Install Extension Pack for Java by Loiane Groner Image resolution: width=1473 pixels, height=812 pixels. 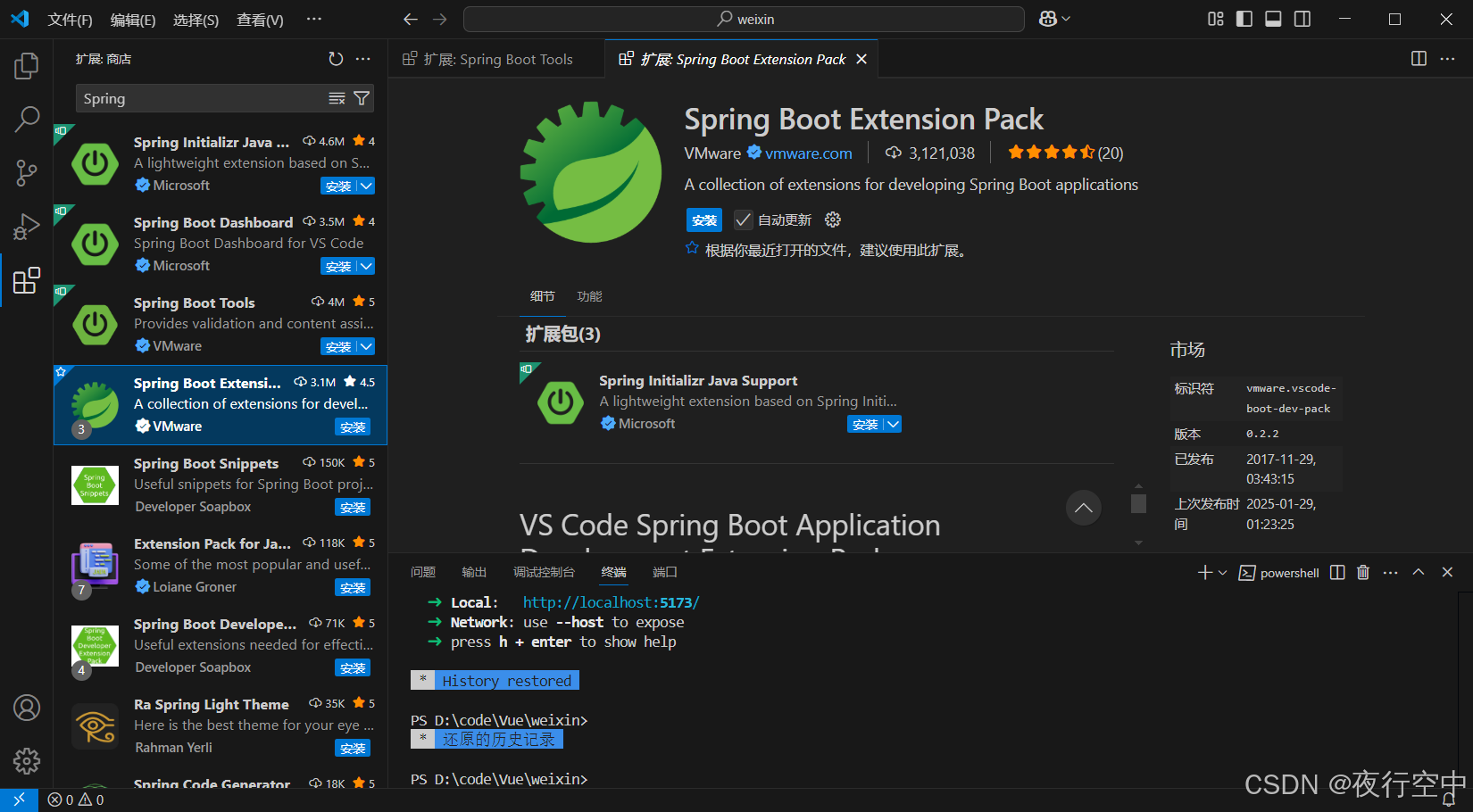pyautogui.click(x=353, y=587)
